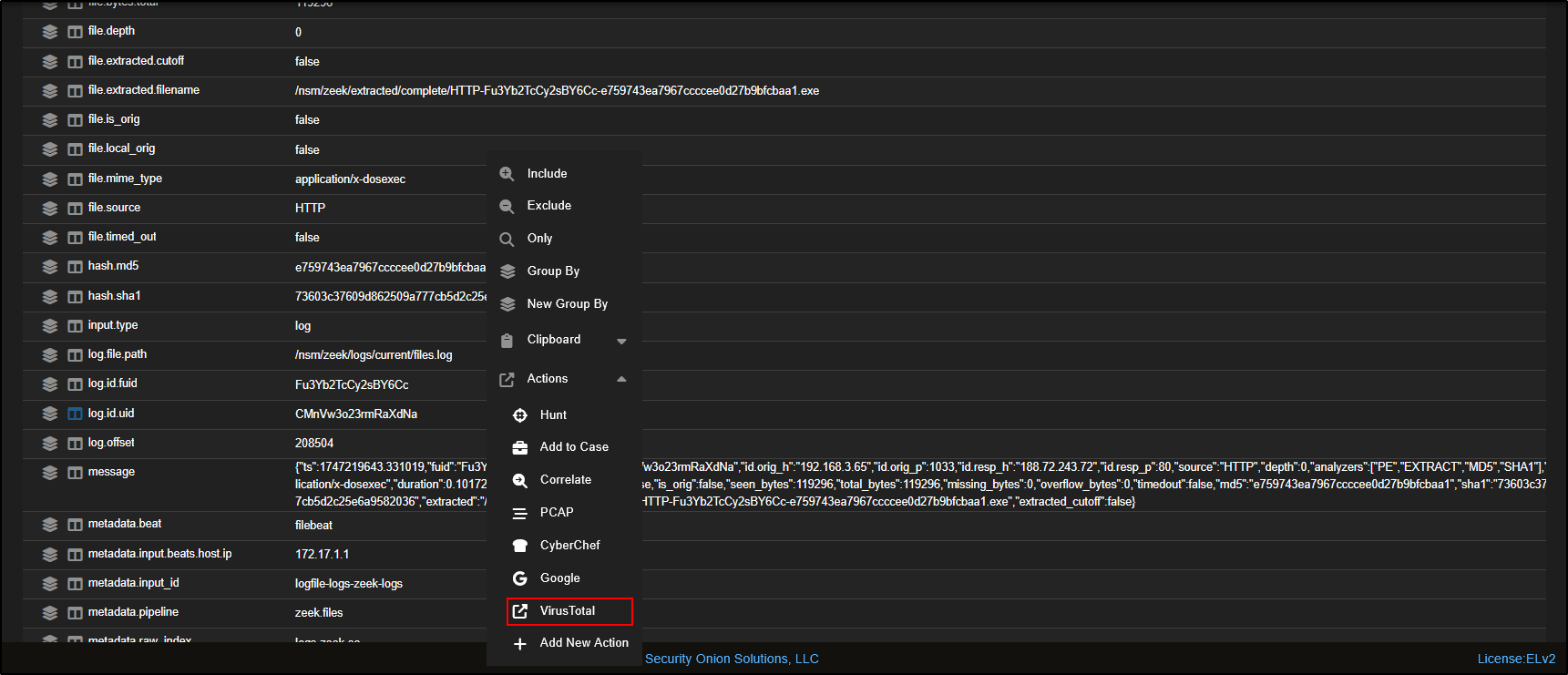Click the file.extracted.filename path value
The height and width of the screenshot is (675, 1568).
557,91
